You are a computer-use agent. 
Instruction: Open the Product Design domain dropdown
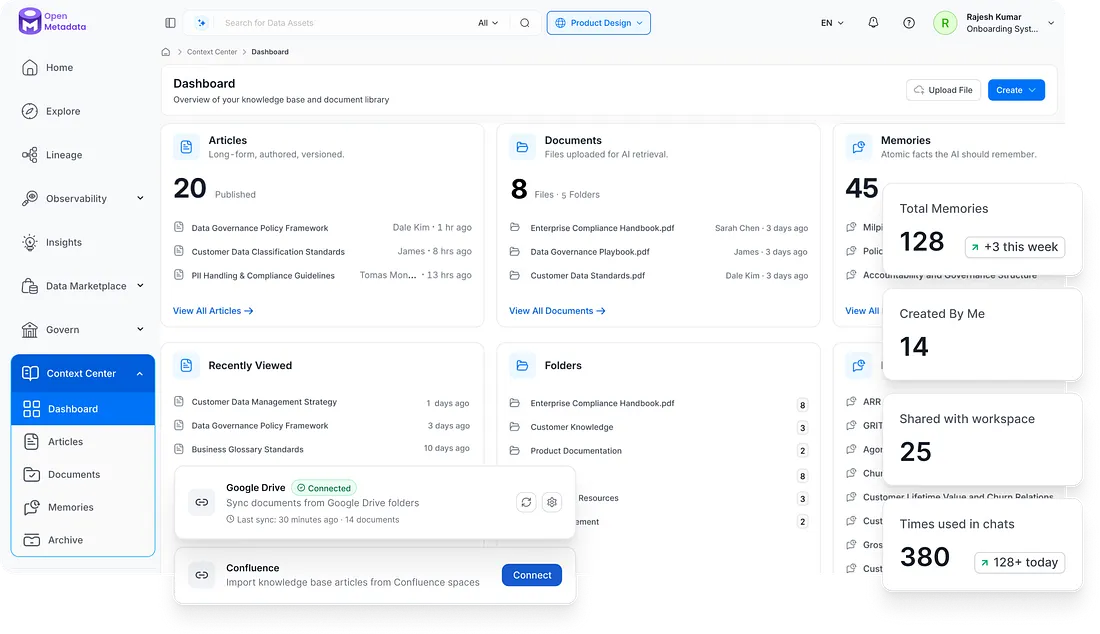point(598,23)
